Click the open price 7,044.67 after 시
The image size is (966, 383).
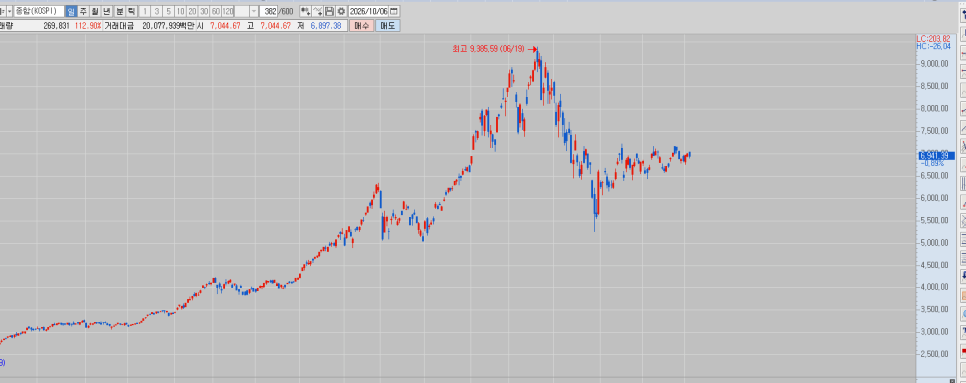click(x=225, y=26)
